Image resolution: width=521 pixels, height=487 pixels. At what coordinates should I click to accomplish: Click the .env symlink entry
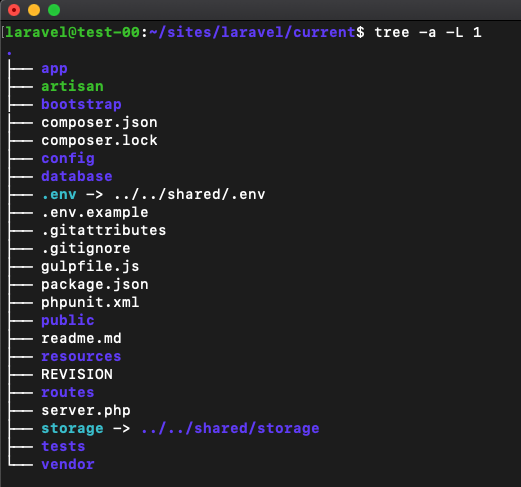click(59, 195)
